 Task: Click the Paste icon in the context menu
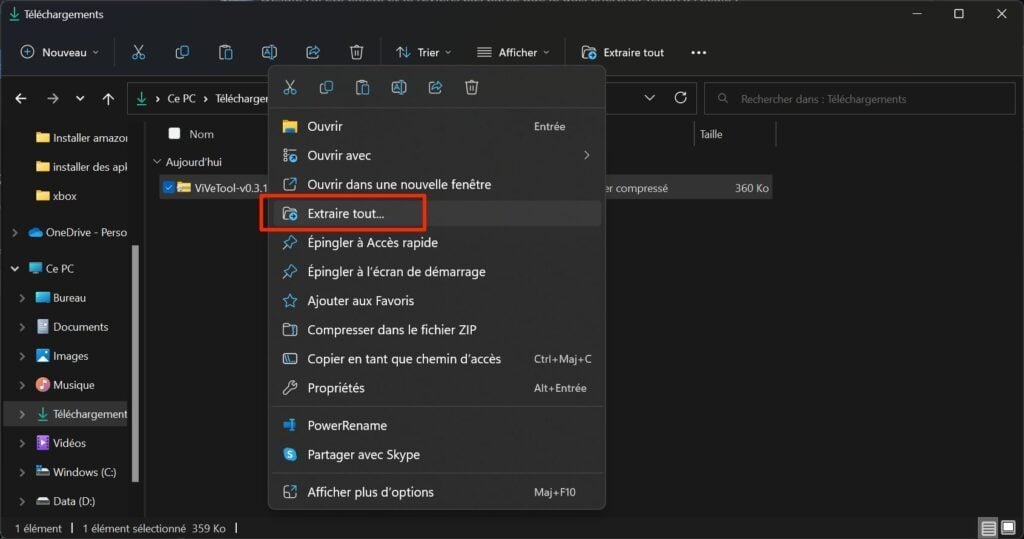(x=362, y=88)
